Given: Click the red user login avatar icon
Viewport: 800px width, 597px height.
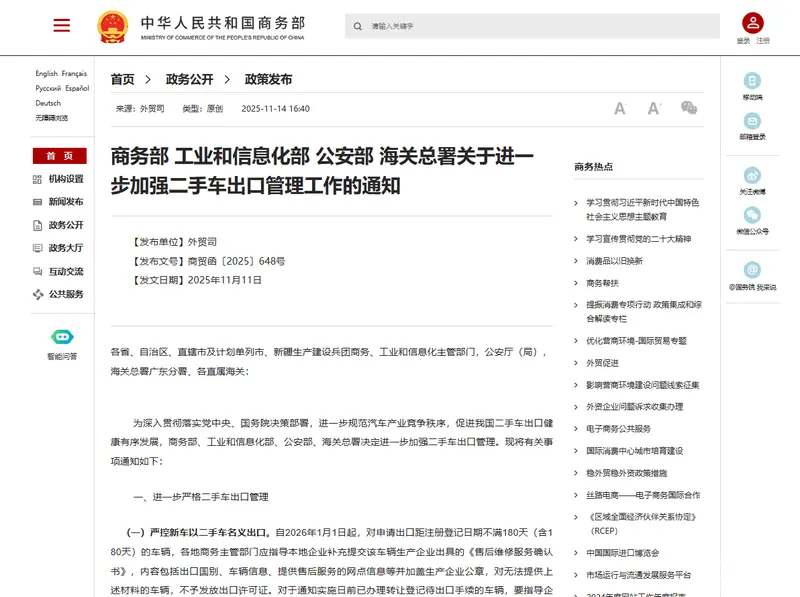Looking at the screenshot, I should pyautogui.click(x=752, y=23).
